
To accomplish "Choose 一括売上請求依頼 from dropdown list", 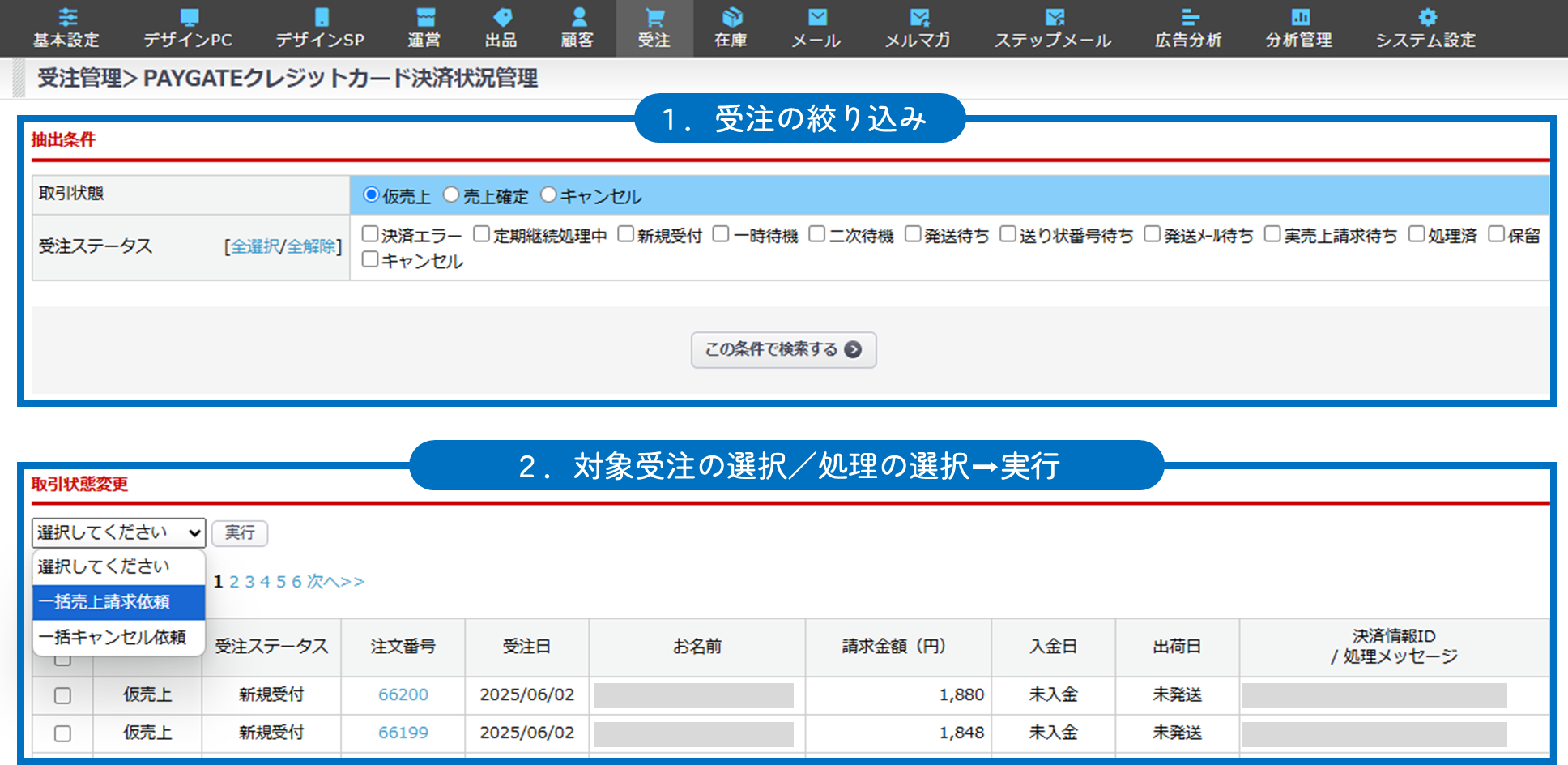I will [x=118, y=602].
